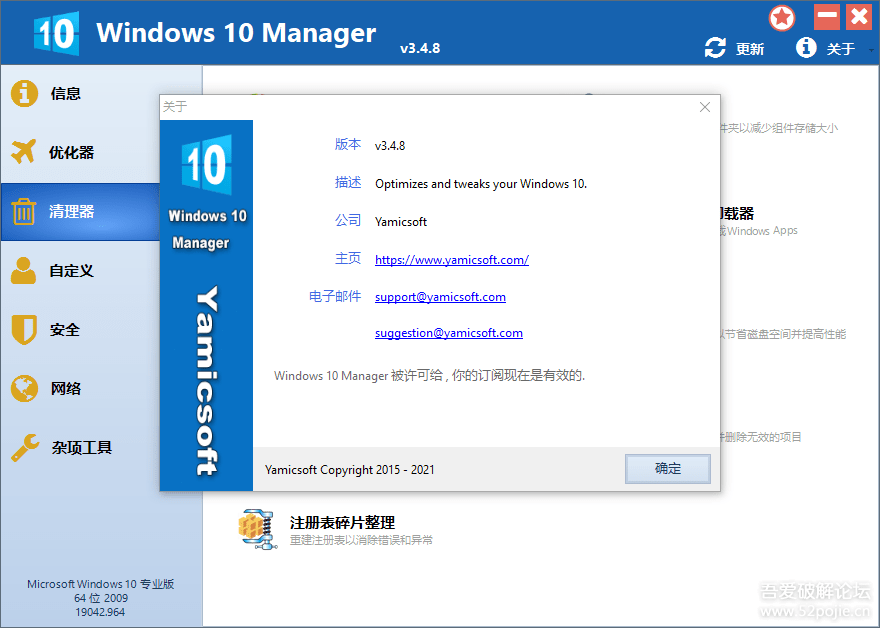Click the suggestion@yamicsoft.com email link

449,333
